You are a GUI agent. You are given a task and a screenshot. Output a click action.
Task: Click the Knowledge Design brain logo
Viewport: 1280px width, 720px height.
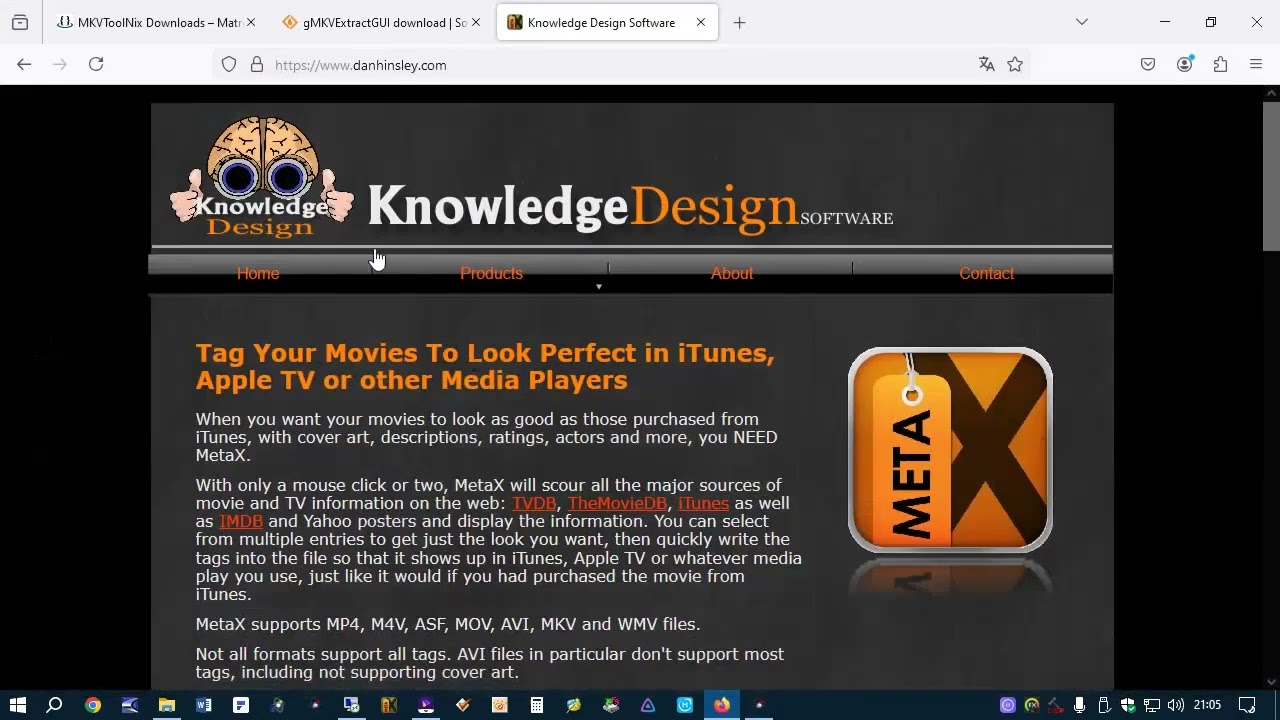click(x=262, y=177)
